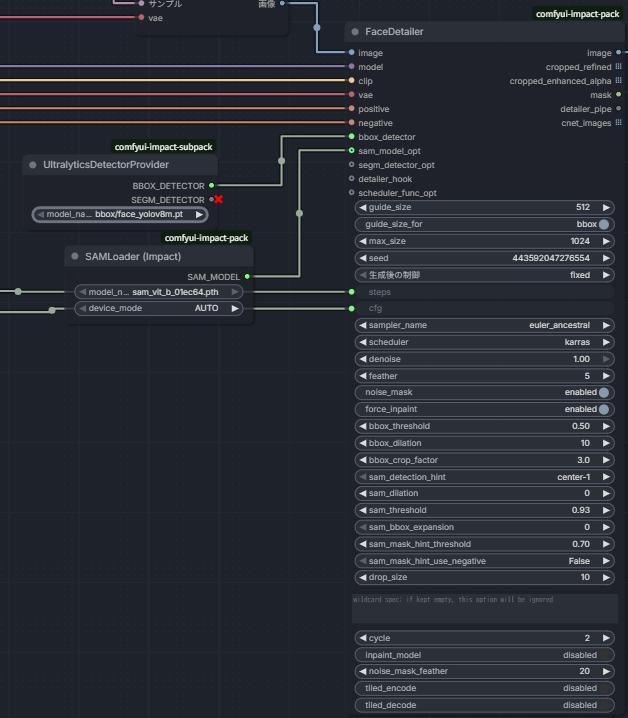Open the scheduler karras dropdown

tap(485, 342)
